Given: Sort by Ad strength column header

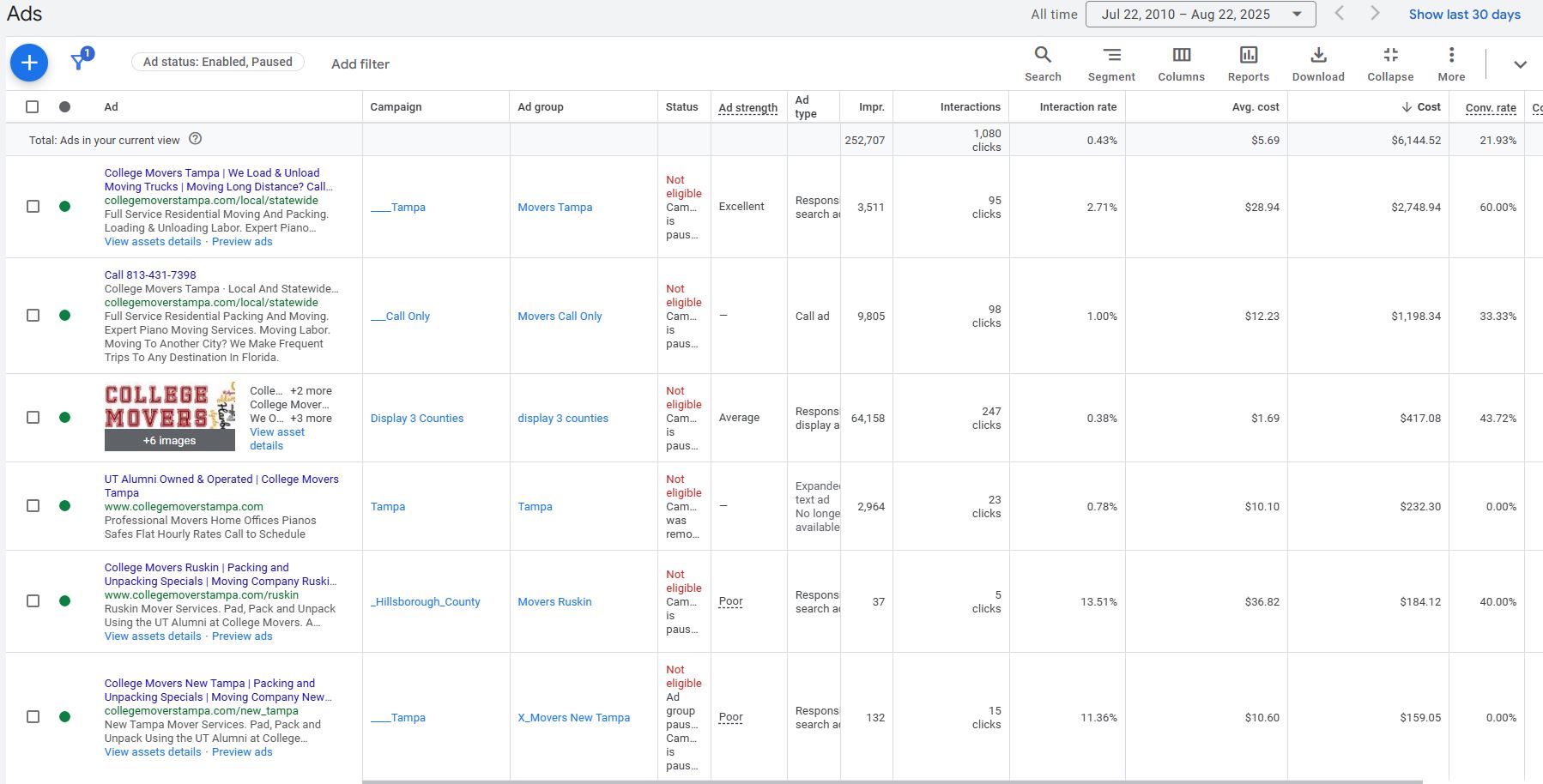Looking at the screenshot, I should 747,108.
